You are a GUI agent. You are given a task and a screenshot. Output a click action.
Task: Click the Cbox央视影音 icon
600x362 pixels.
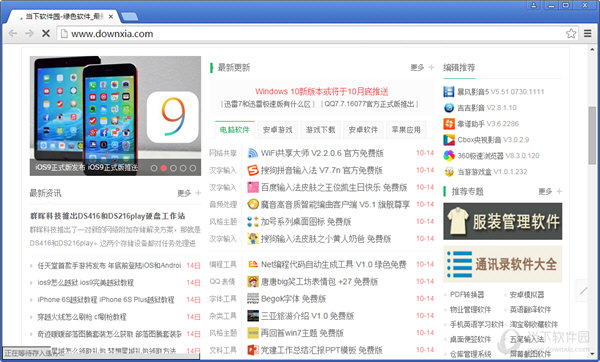449,140
